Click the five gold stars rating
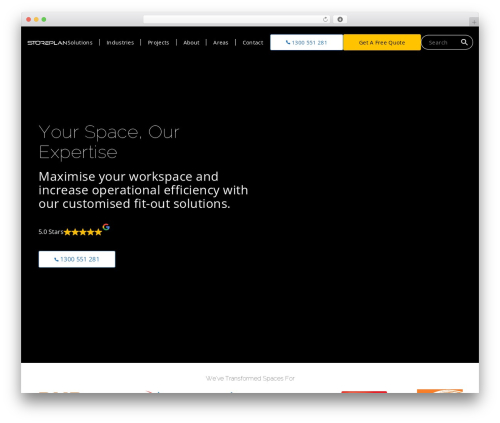The image size is (500, 423). (x=83, y=232)
